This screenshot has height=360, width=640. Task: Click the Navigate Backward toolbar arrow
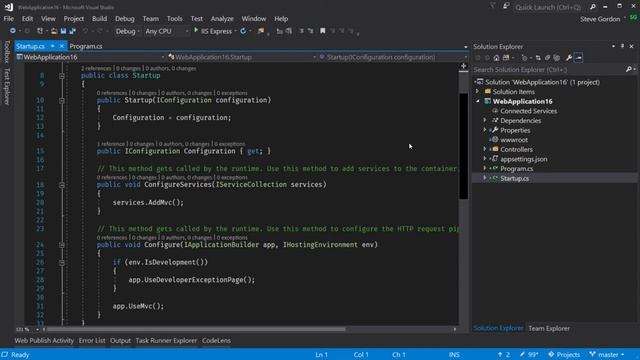click(x=13, y=31)
